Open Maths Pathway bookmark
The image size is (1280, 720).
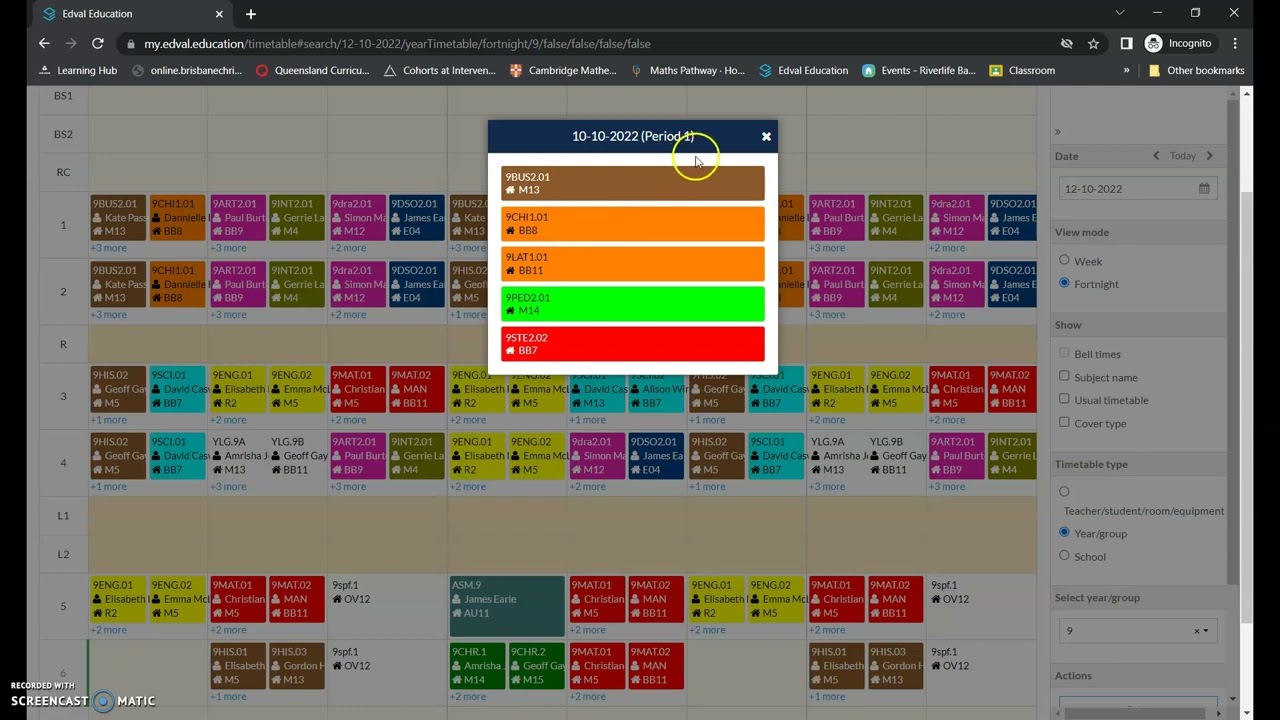pos(687,71)
